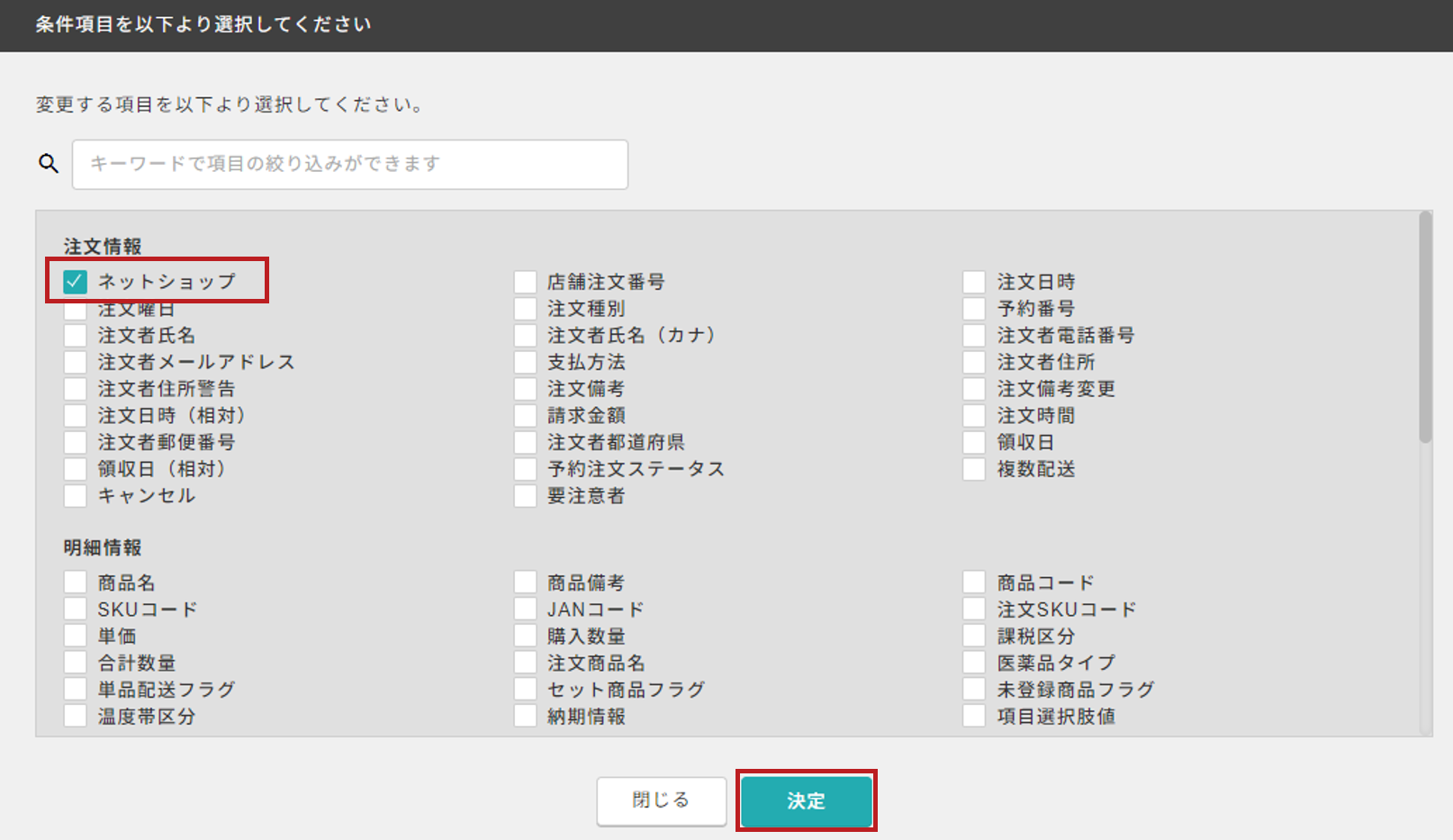This screenshot has width=1453, height=840.
Task: Tick the セット商品フラグ checkbox
Action: [x=526, y=690]
